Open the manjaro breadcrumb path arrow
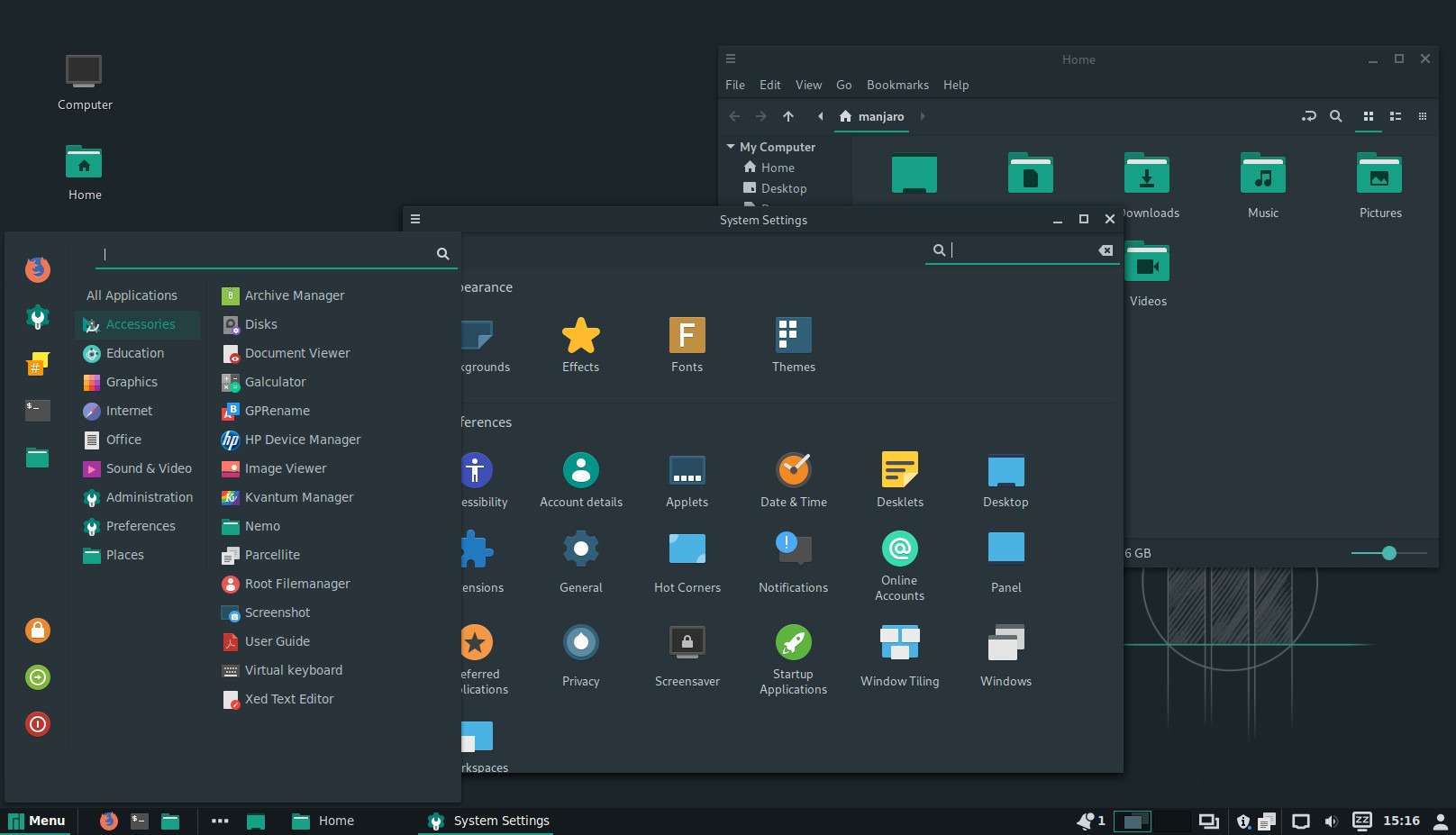The height and width of the screenshot is (835, 1456). [x=923, y=116]
